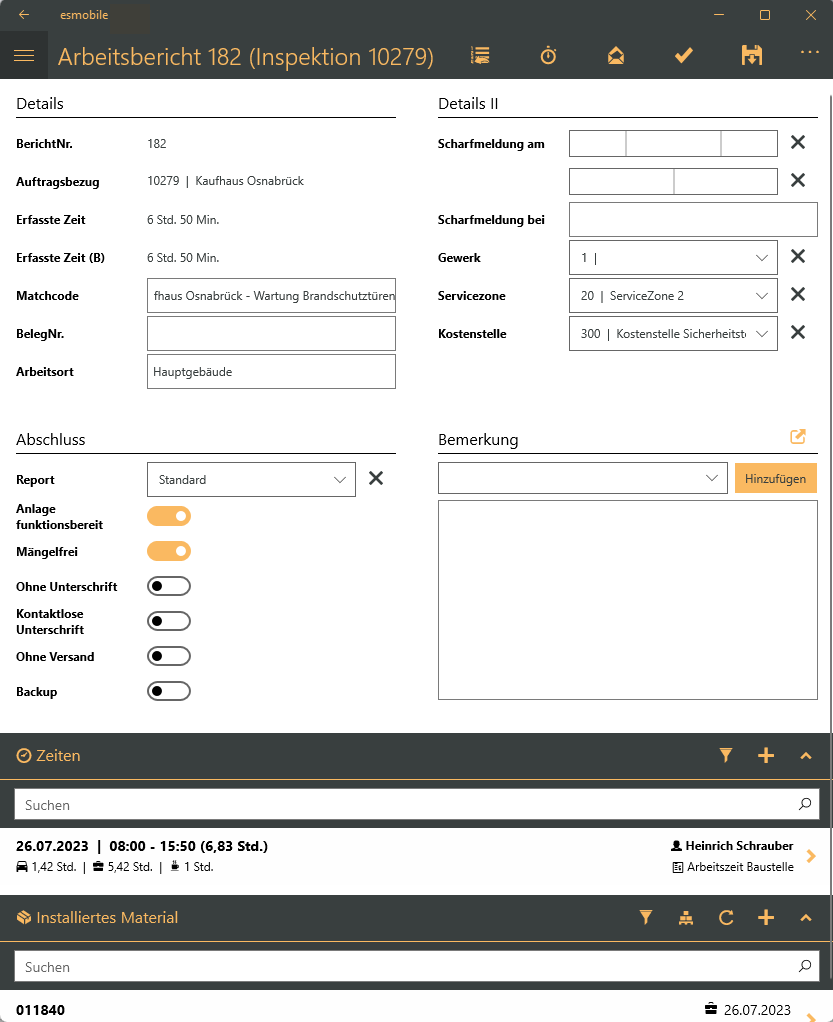Open the hamburger navigation menu
833x1022 pixels.
24,55
